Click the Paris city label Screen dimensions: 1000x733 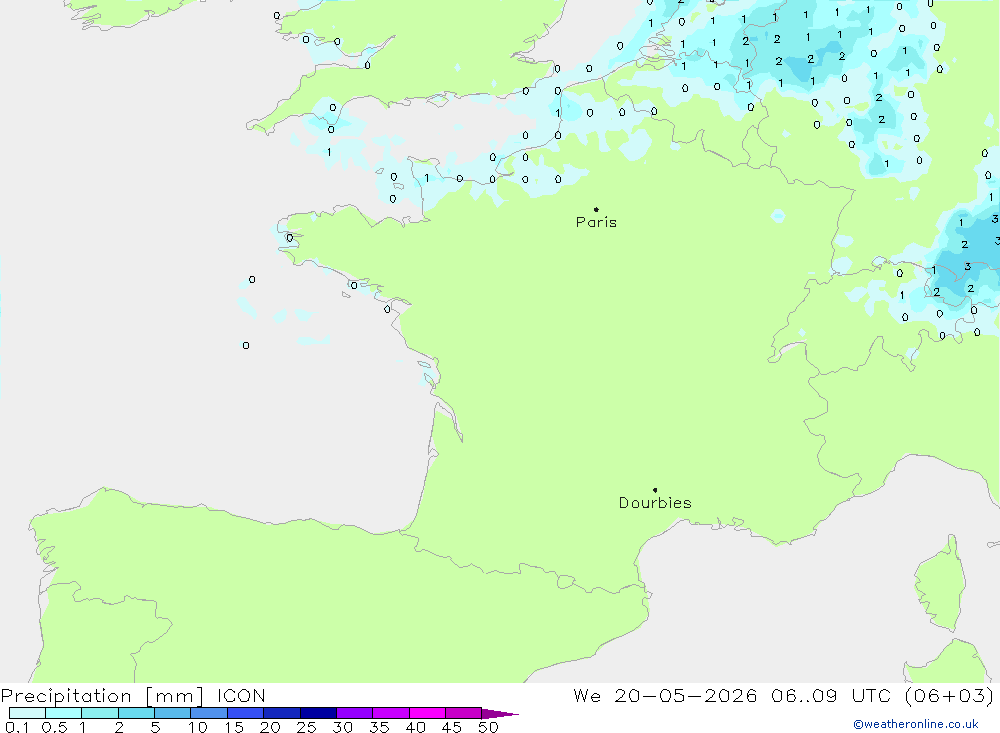[596, 222]
